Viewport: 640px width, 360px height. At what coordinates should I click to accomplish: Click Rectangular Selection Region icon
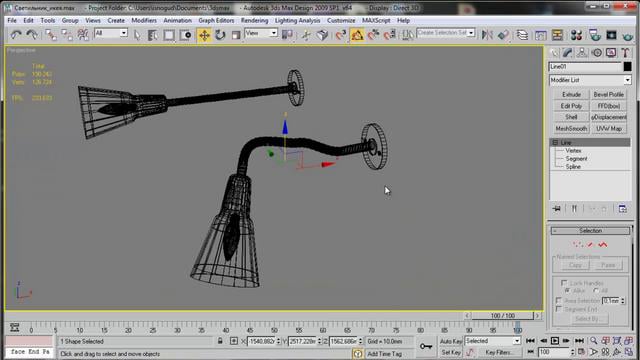(x=169, y=35)
